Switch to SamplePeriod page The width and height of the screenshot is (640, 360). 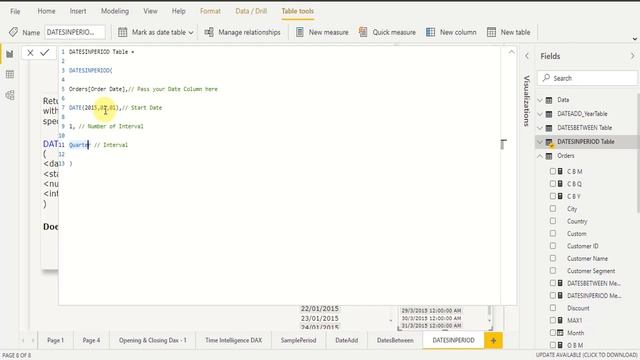[x=298, y=340]
